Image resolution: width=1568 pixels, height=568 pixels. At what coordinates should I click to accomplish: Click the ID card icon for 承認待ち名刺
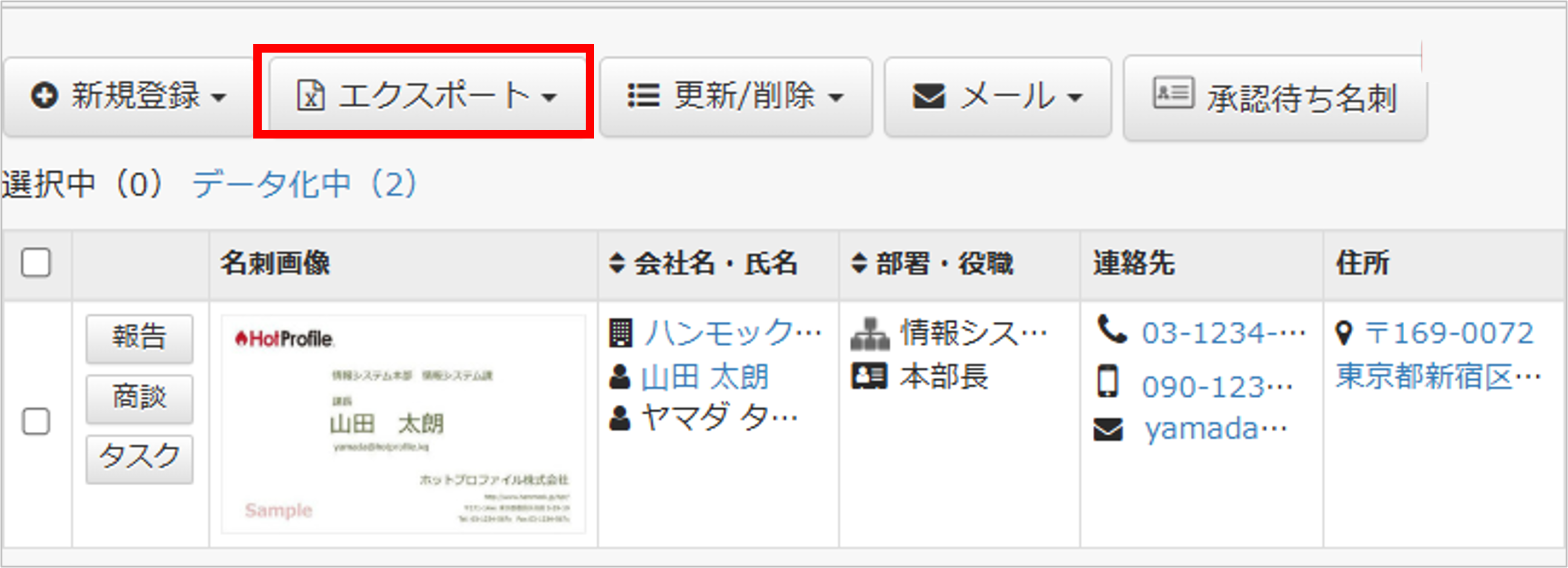tap(1172, 93)
